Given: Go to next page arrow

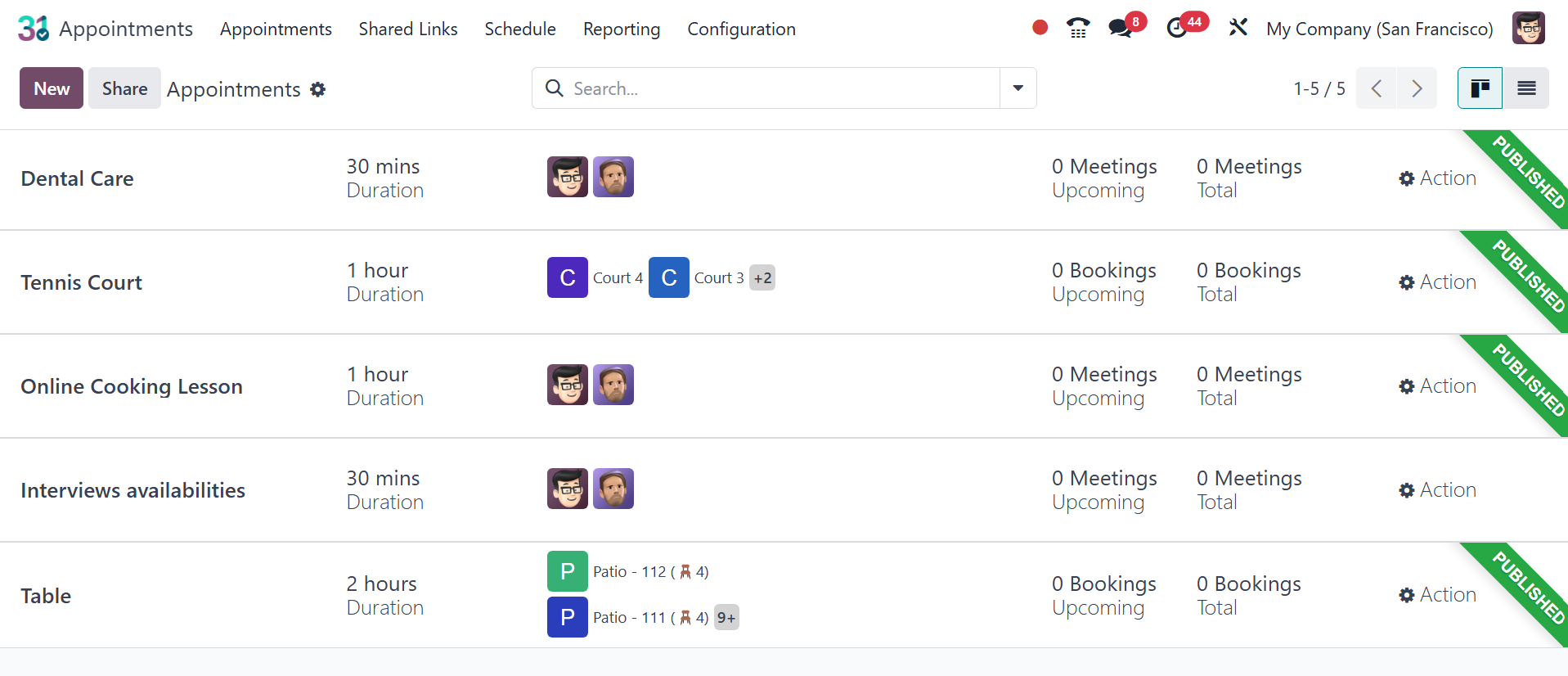Looking at the screenshot, I should point(1417,88).
